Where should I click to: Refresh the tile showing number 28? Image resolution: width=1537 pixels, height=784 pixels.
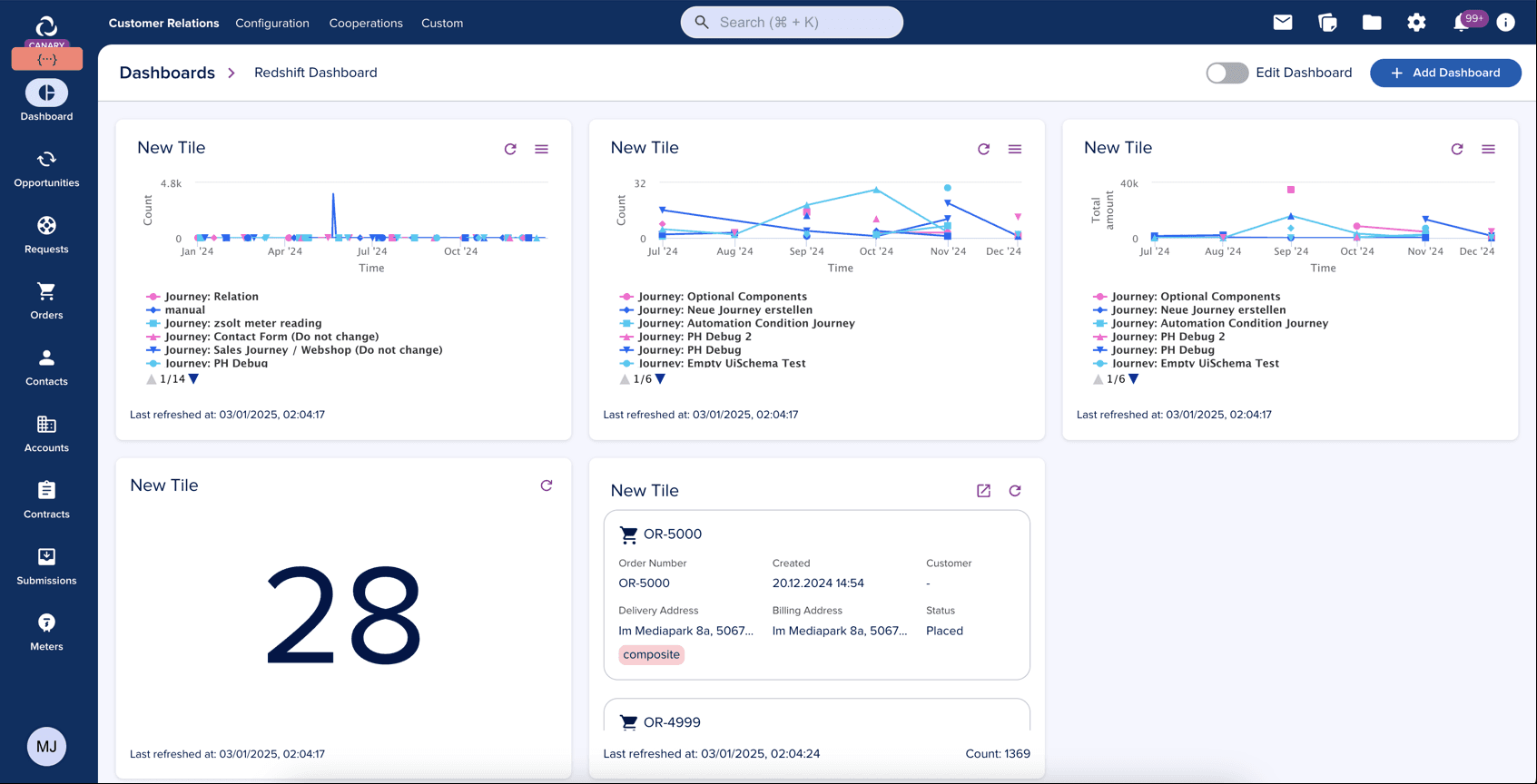(x=547, y=485)
